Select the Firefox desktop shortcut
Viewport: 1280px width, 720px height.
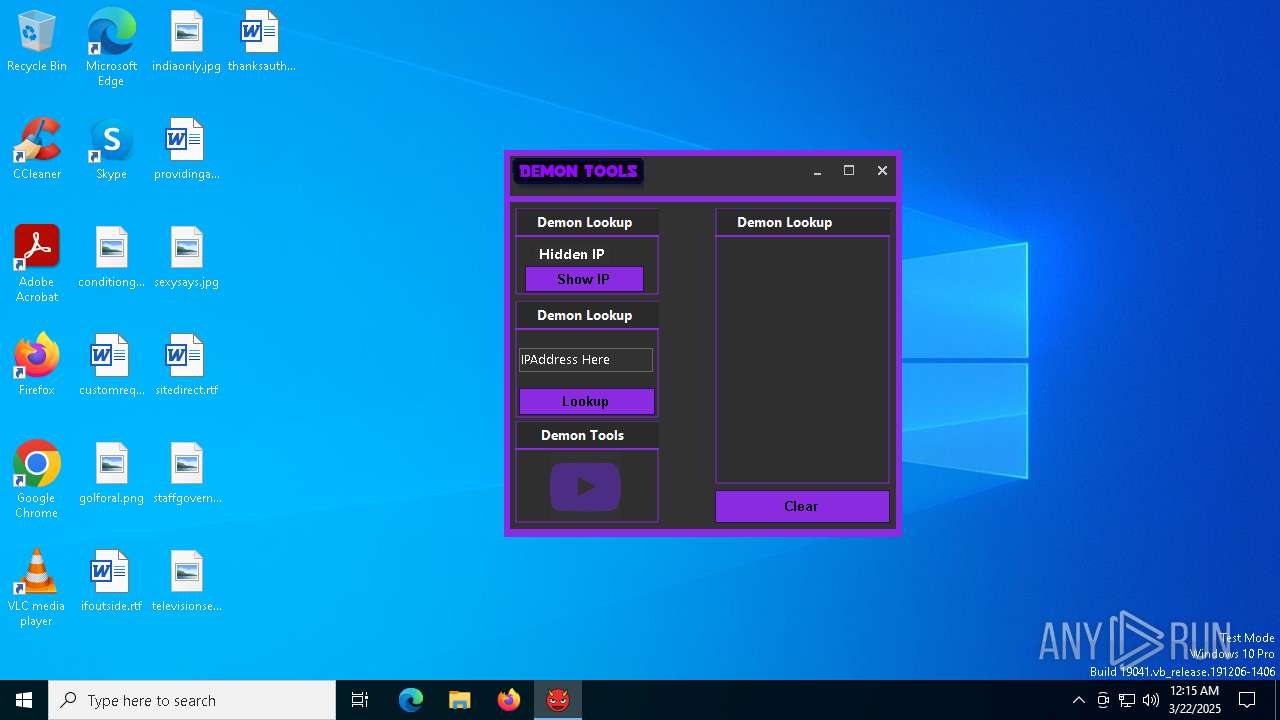(37, 366)
